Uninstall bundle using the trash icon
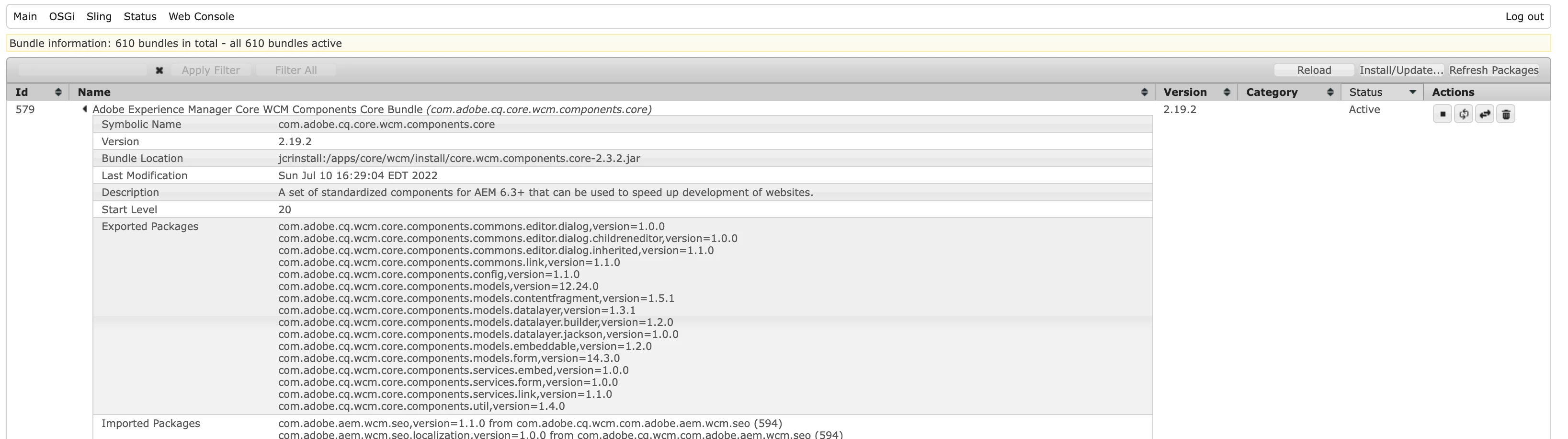Viewport: 1568px width, 439px height. 1506,114
